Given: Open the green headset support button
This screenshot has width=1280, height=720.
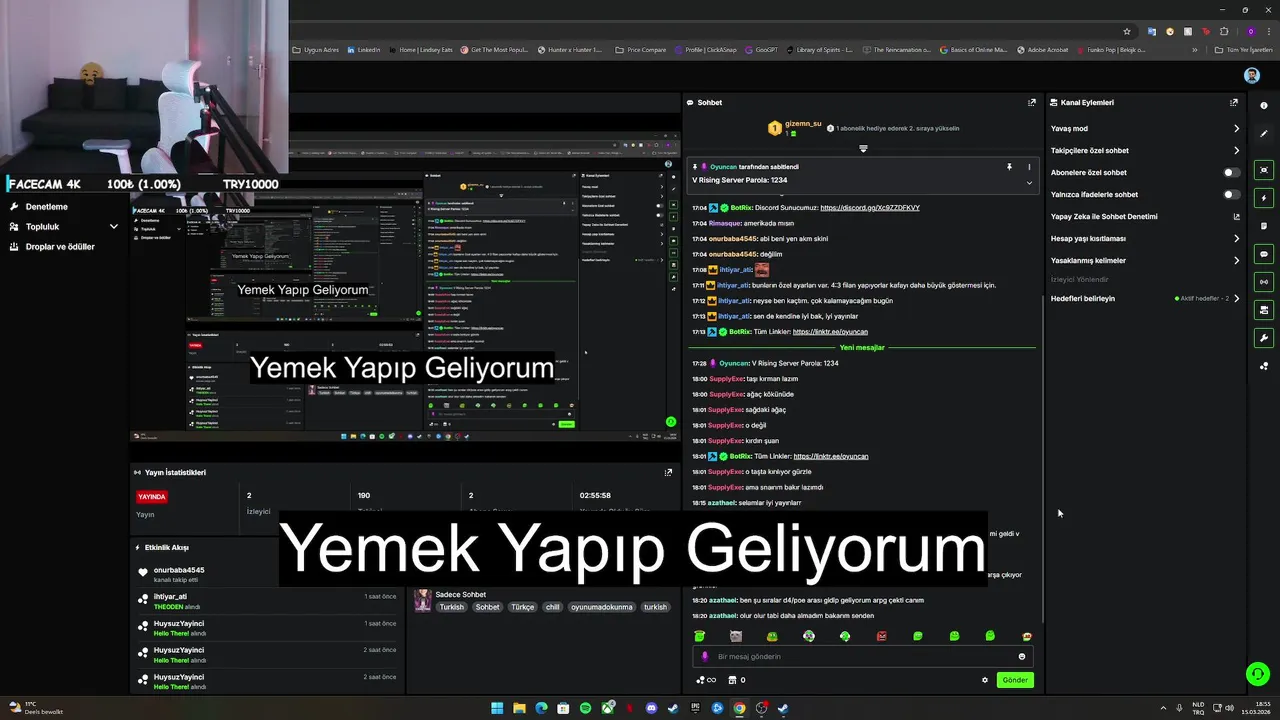Looking at the screenshot, I should pyautogui.click(x=1258, y=674).
